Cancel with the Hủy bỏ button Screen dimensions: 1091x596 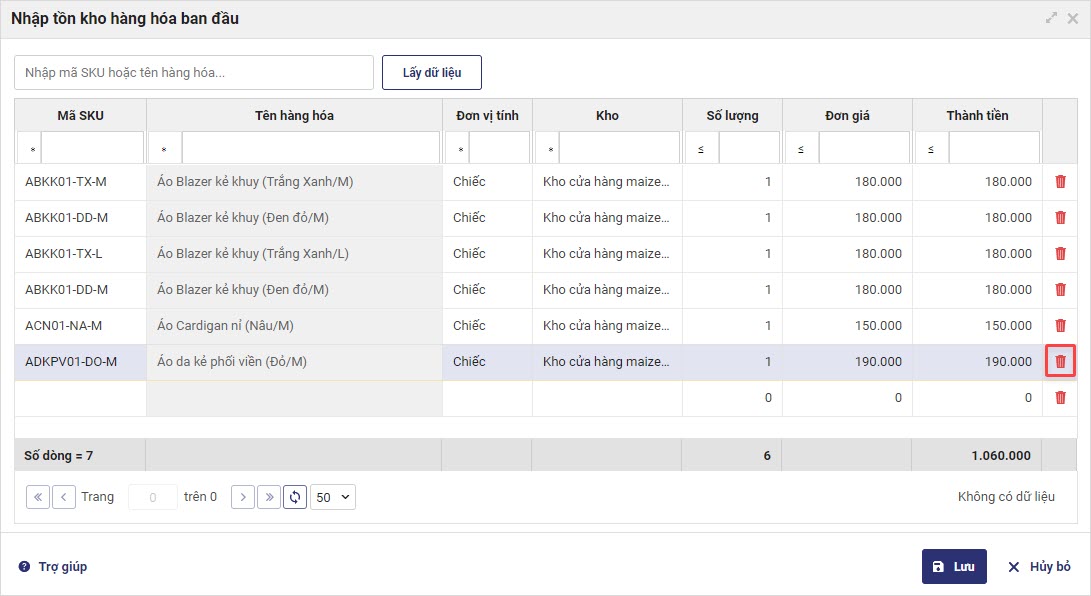tap(1039, 566)
